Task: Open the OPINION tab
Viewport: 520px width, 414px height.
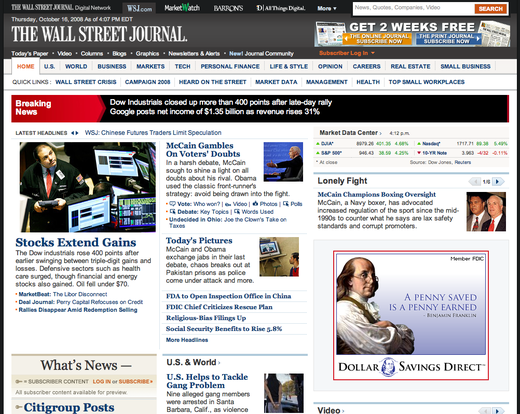Action: (330, 66)
